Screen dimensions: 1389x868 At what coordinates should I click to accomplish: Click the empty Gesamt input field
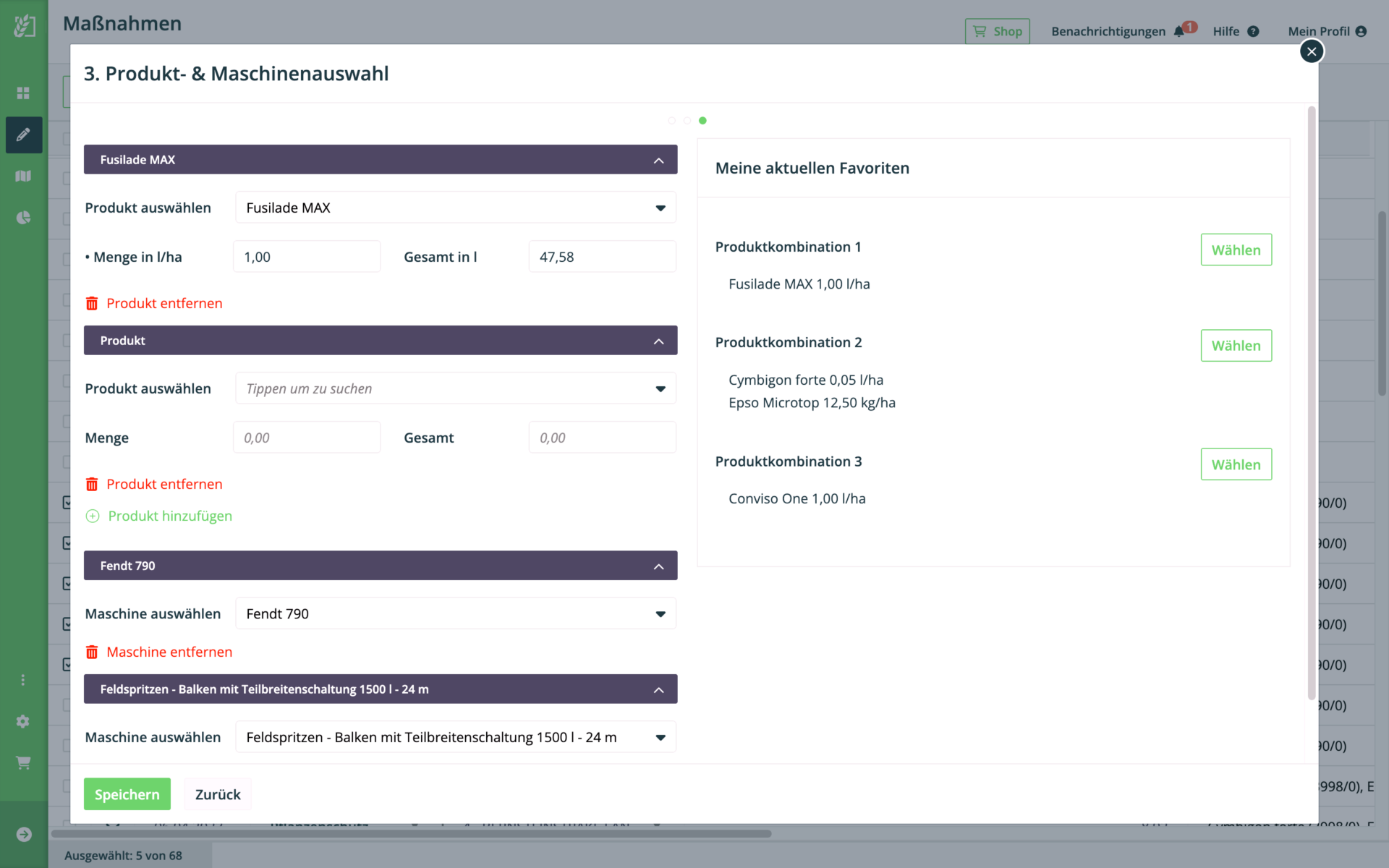pyautogui.click(x=603, y=438)
